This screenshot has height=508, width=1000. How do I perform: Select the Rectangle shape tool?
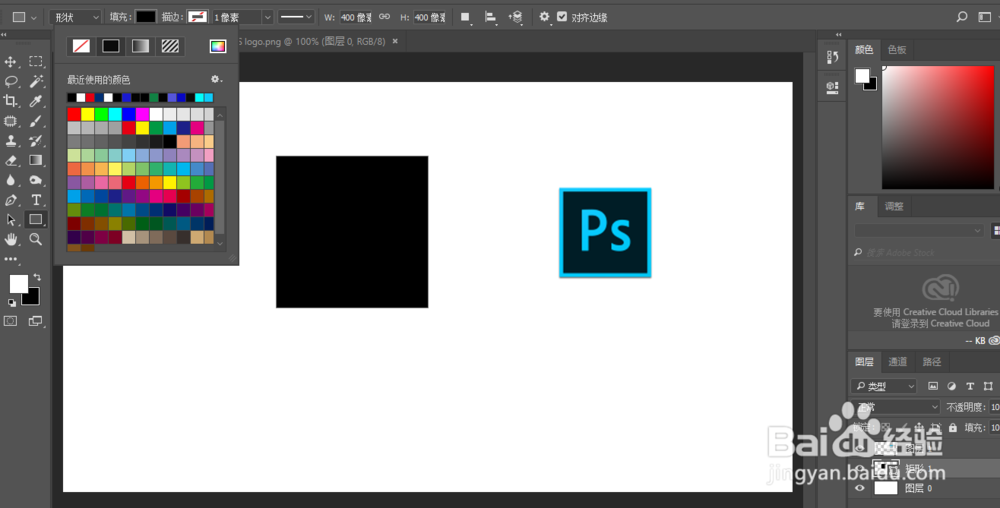pyautogui.click(x=36, y=220)
